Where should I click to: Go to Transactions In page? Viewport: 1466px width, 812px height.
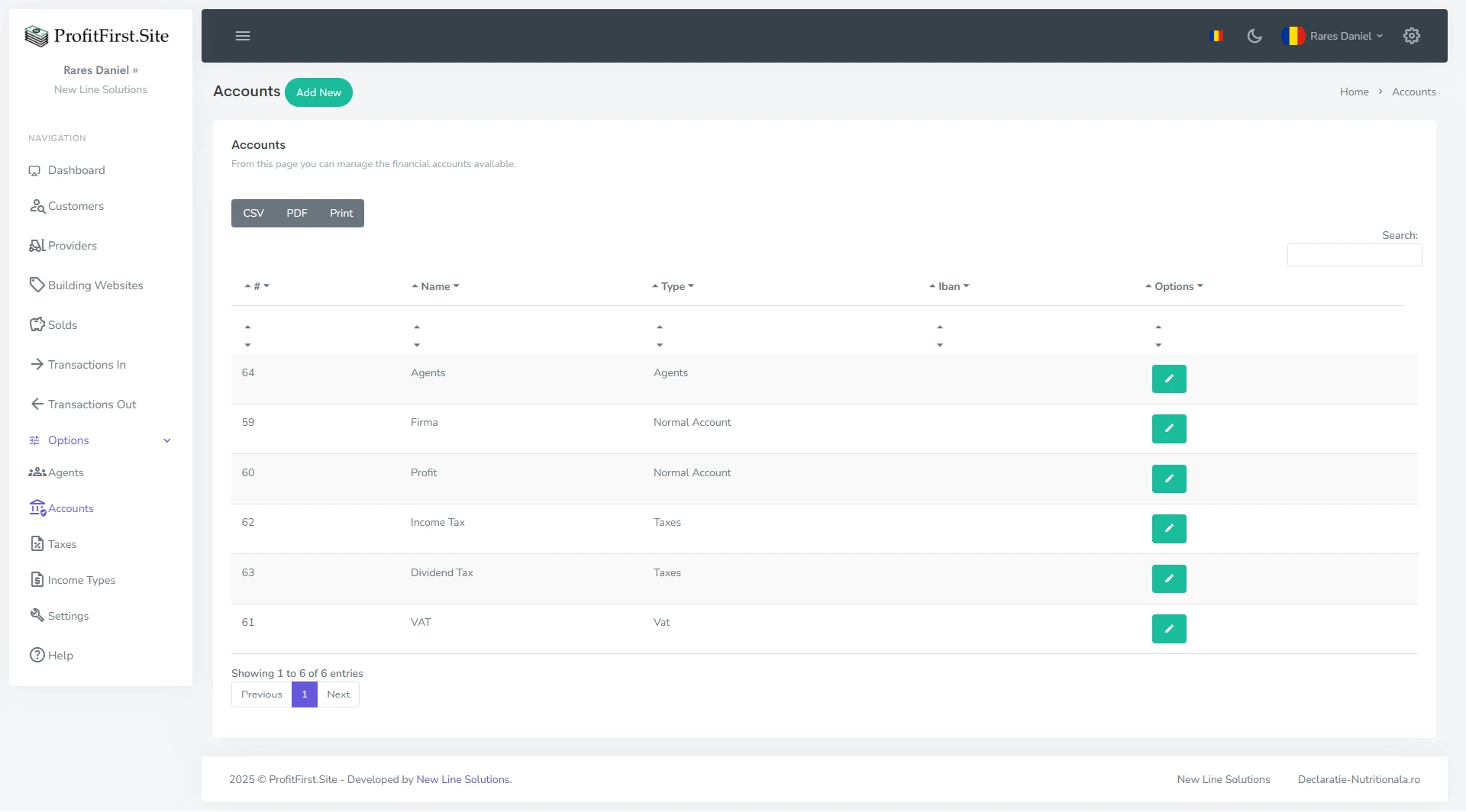86,365
